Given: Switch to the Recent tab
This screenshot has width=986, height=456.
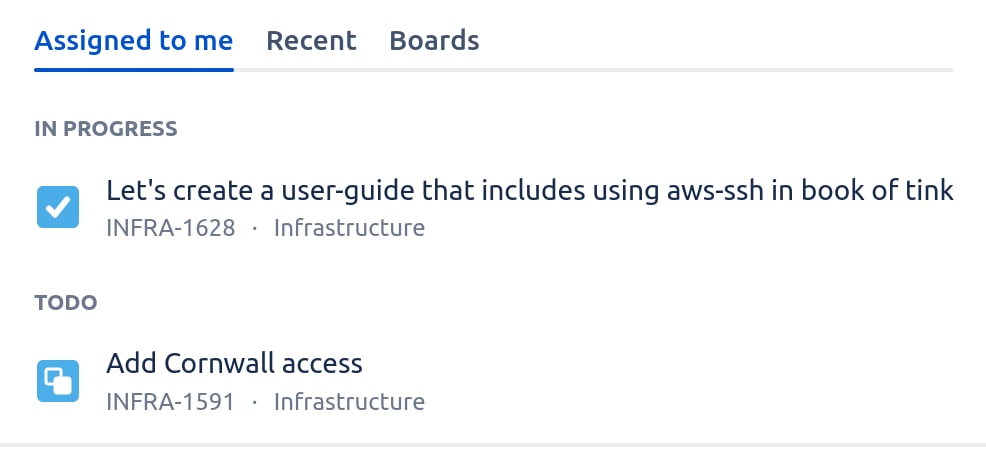Looking at the screenshot, I should [311, 41].
